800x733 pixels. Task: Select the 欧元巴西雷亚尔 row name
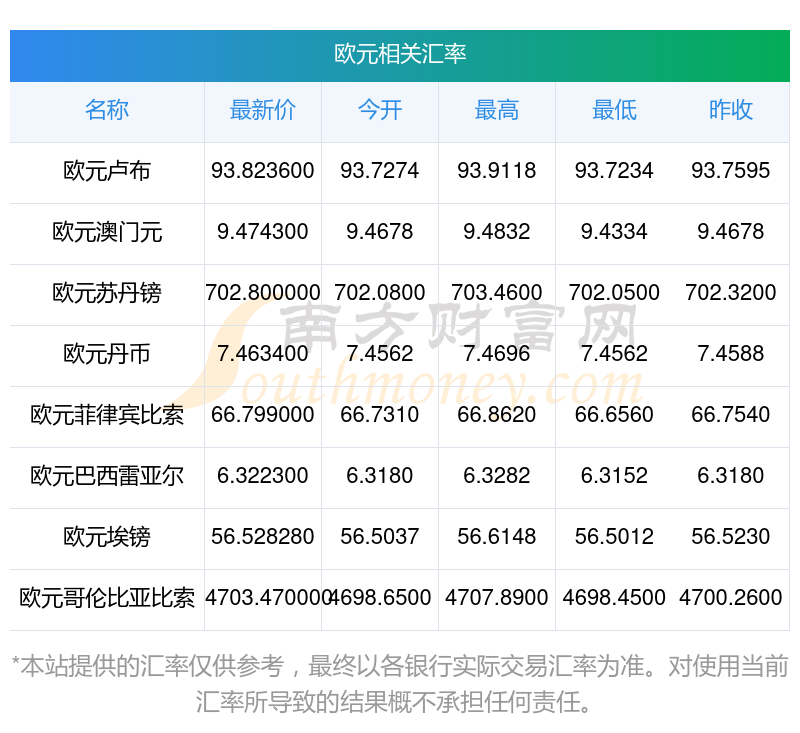(x=107, y=476)
